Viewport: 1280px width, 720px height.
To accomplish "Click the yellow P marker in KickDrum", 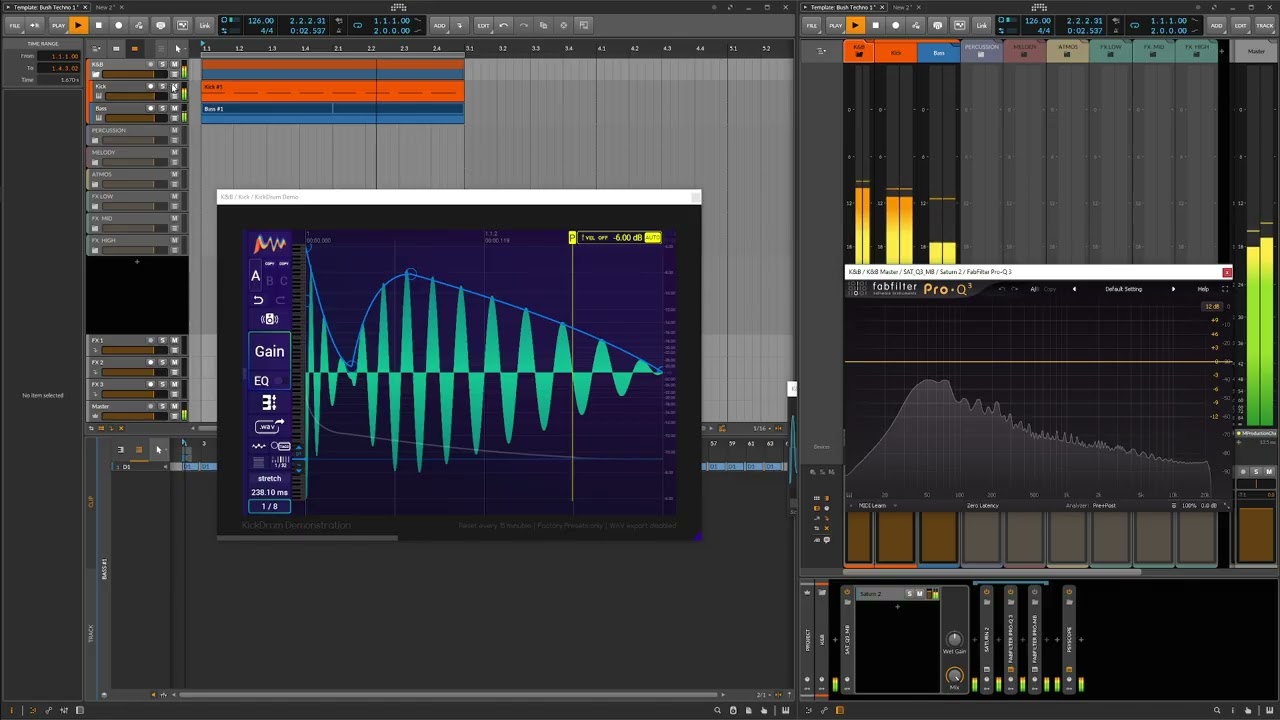I will click(x=572, y=238).
